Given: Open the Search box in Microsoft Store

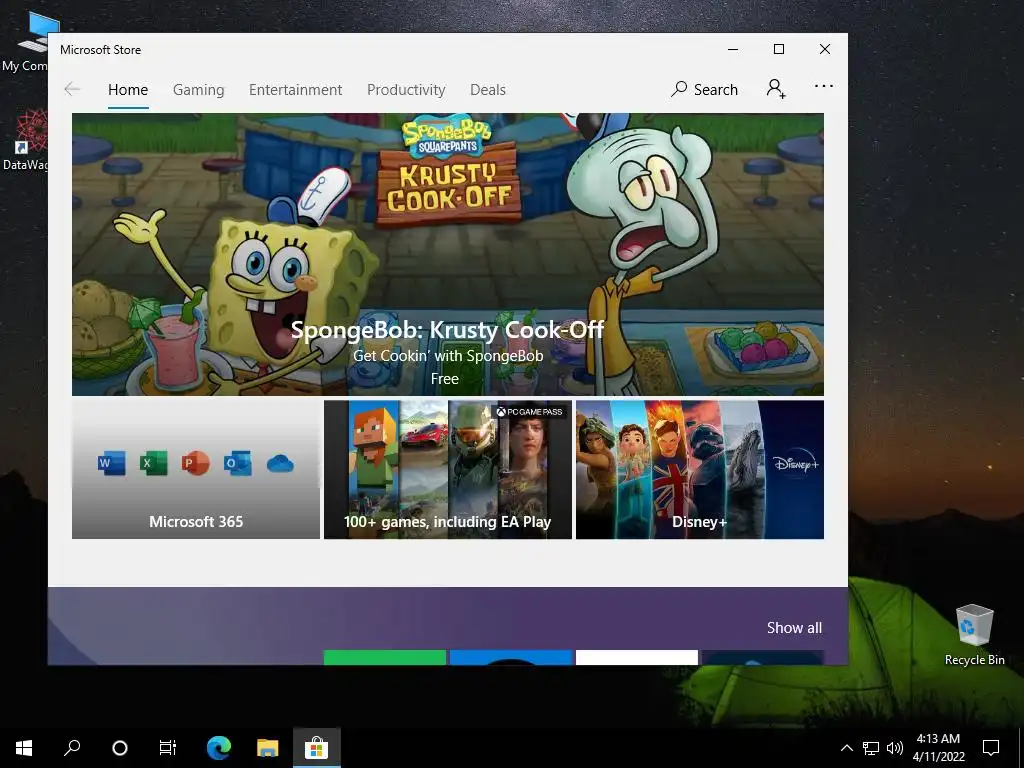Looking at the screenshot, I should [704, 89].
